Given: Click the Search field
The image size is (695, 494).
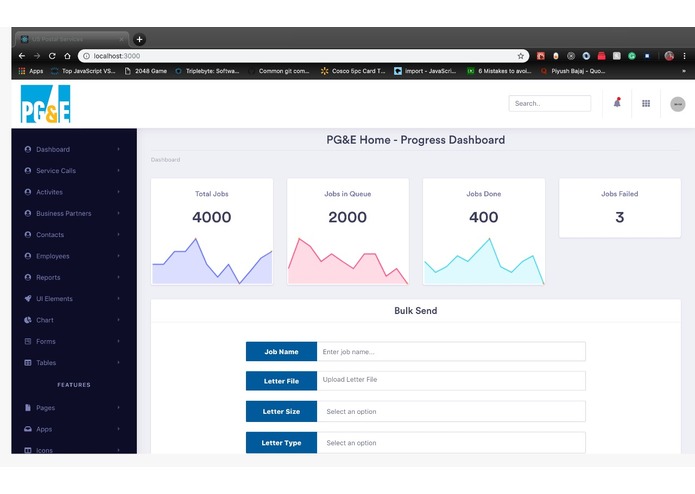Looking at the screenshot, I should [550, 103].
